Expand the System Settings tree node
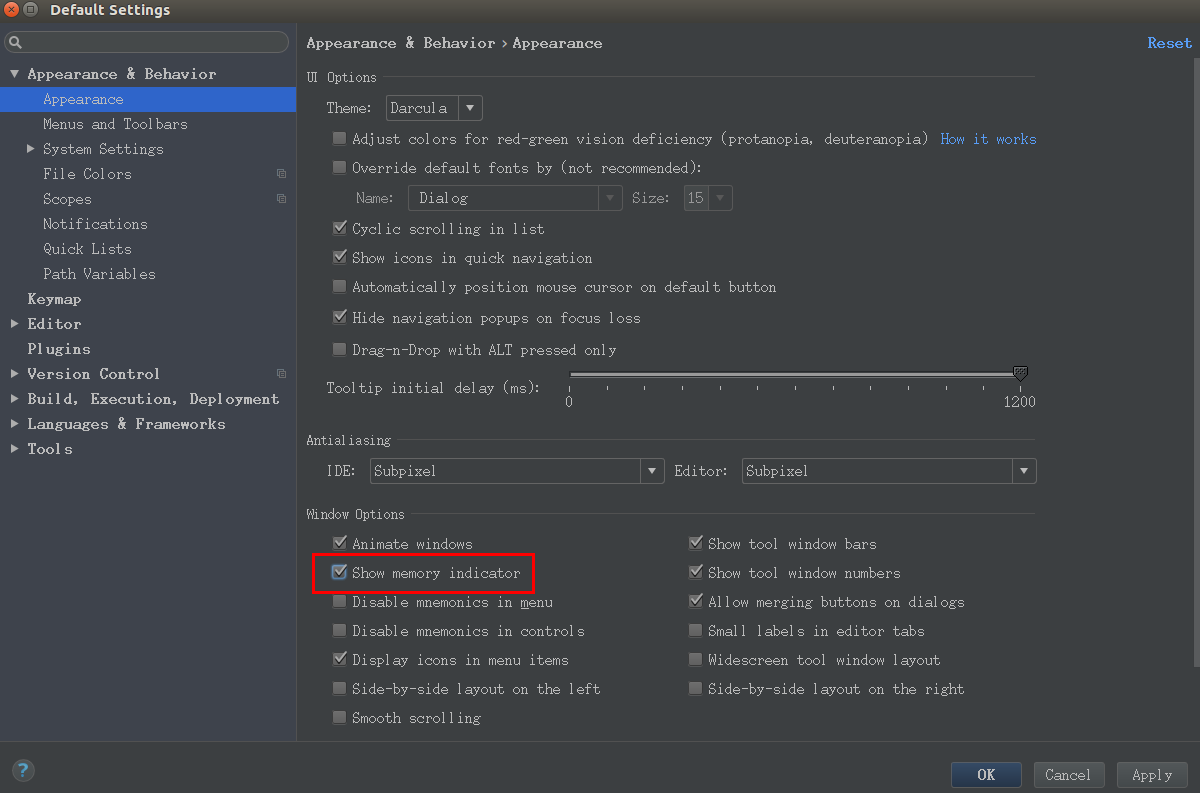Viewport: 1200px width, 793px height. (x=31, y=149)
